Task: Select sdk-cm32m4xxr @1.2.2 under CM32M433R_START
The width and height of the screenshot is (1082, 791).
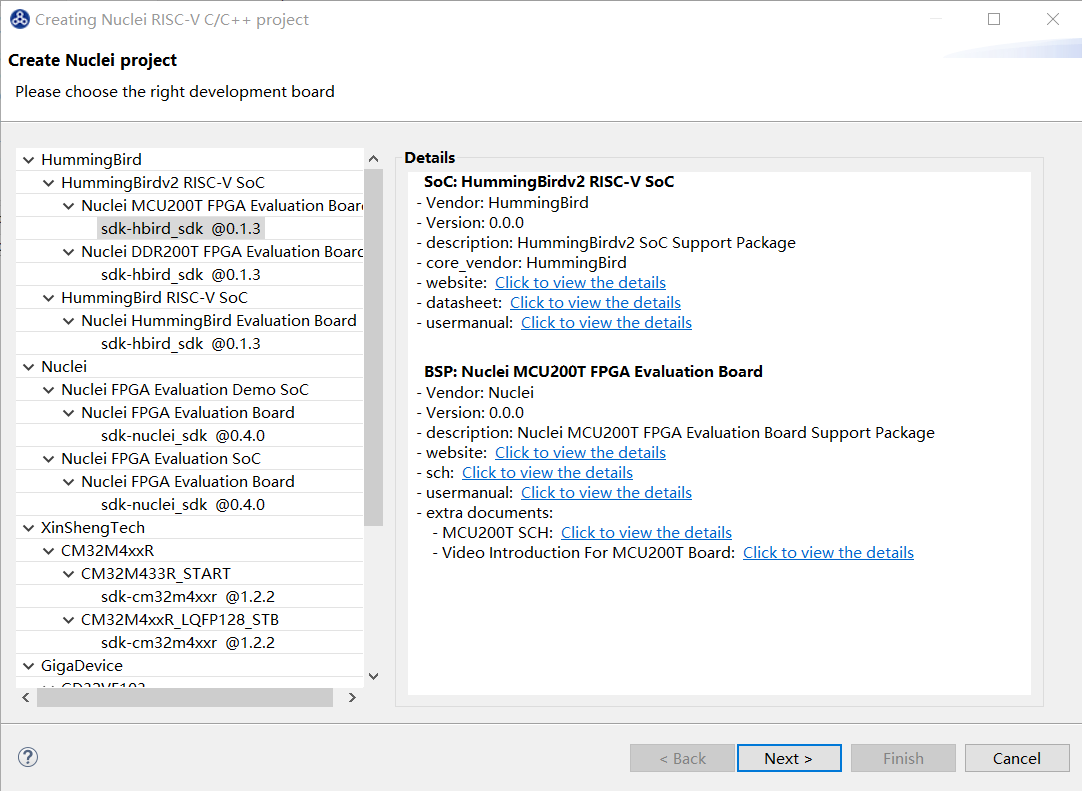Action: tap(188, 596)
